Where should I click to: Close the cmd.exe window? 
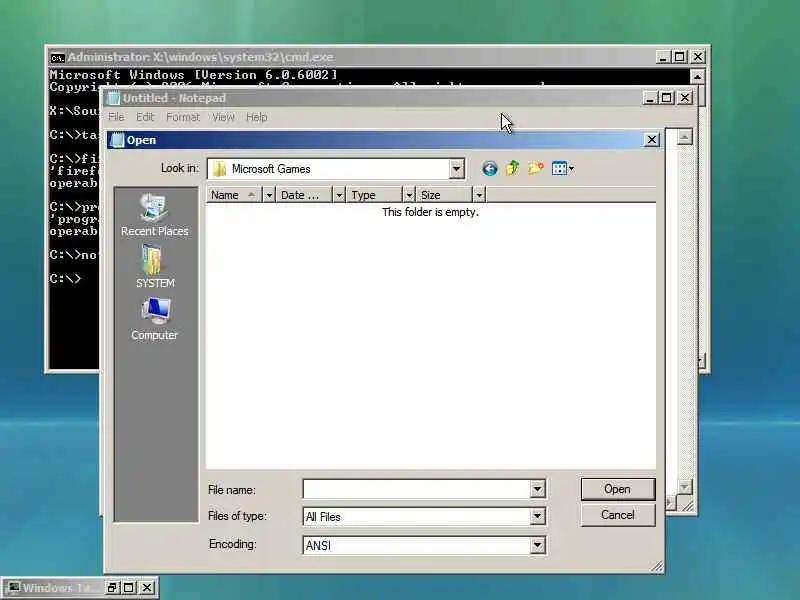click(697, 57)
